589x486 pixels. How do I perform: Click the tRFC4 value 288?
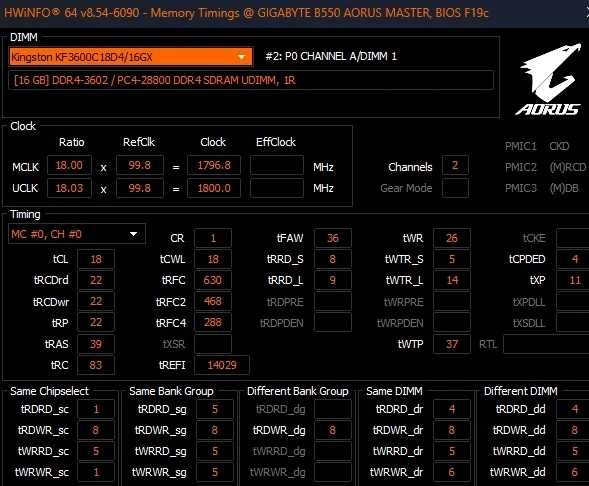point(213,322)
